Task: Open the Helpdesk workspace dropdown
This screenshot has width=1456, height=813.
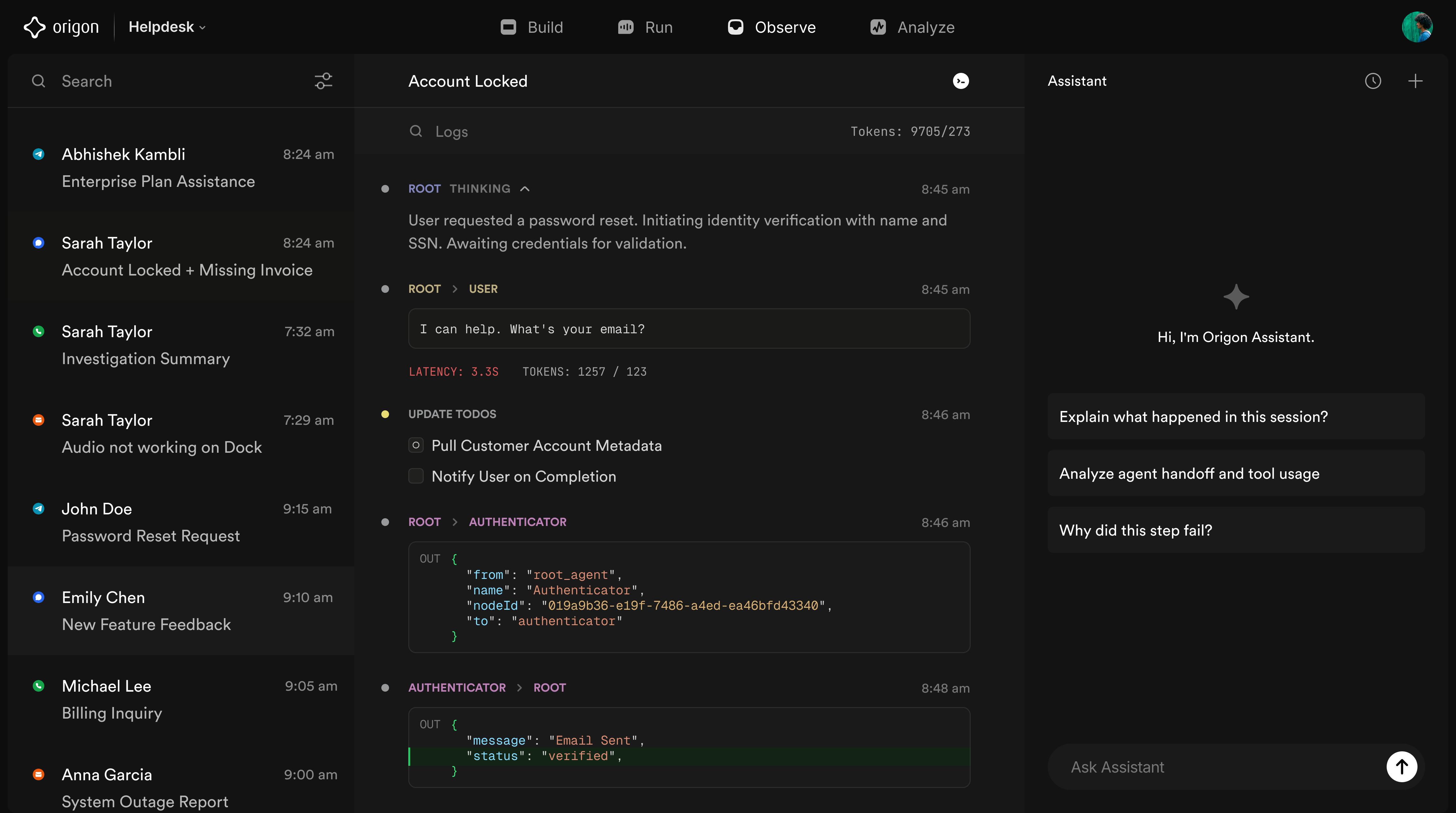Action: pos(166,27)
